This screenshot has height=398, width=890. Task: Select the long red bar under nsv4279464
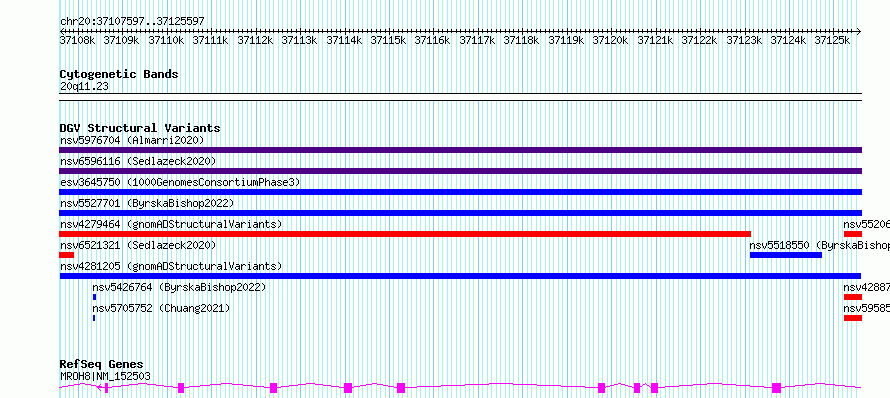coord(405,234)
